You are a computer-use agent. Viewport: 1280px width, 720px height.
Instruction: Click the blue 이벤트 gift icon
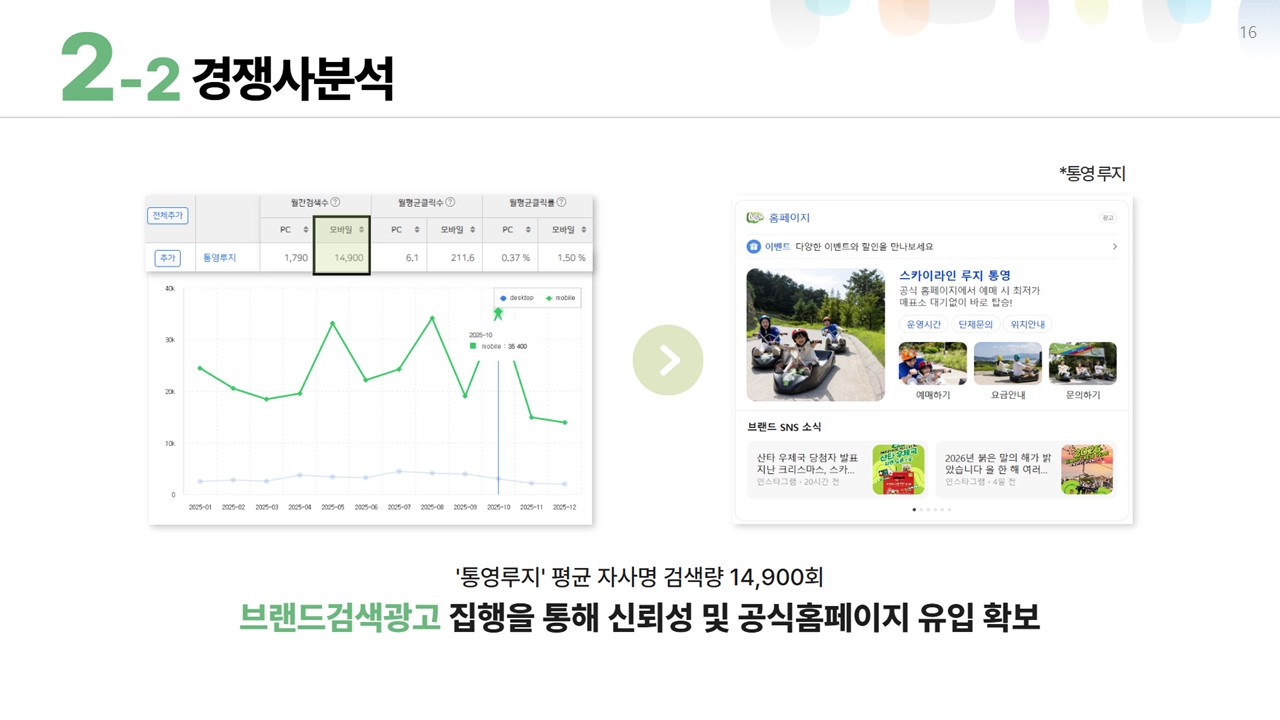click(754, 246)
